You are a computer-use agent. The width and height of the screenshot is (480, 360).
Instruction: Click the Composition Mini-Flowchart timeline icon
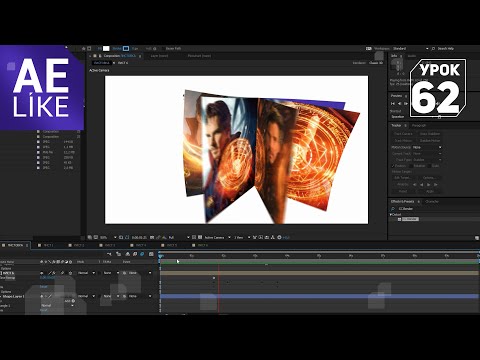point(109,254)
